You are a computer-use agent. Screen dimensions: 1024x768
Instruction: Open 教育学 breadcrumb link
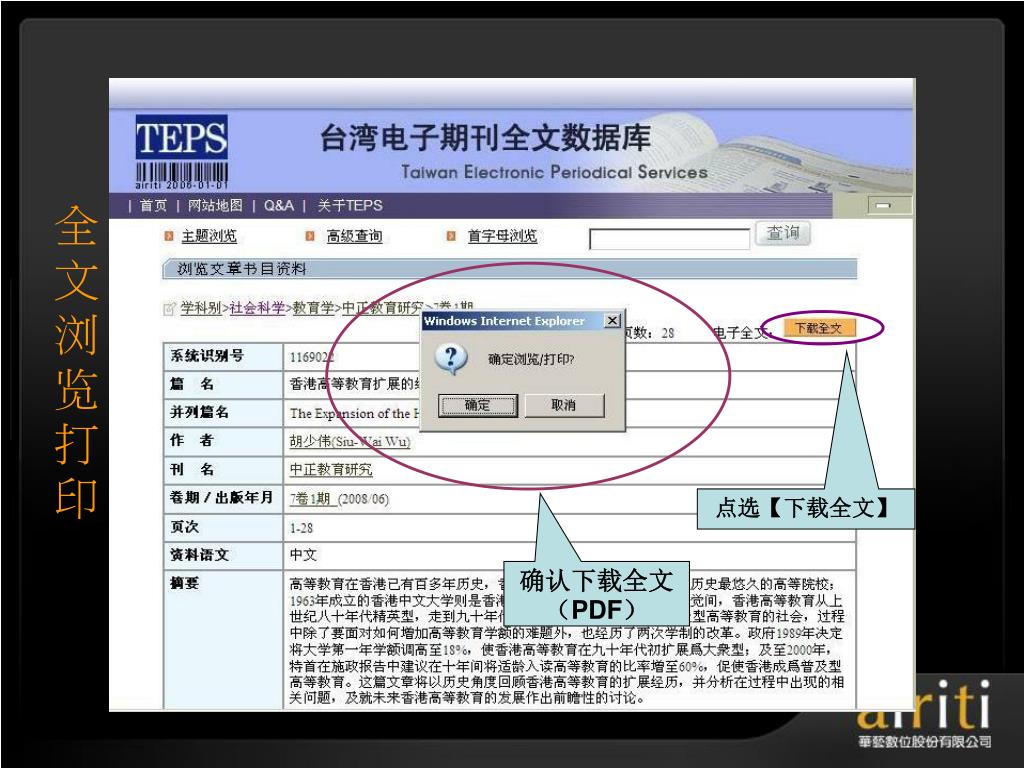coord(313,308)
